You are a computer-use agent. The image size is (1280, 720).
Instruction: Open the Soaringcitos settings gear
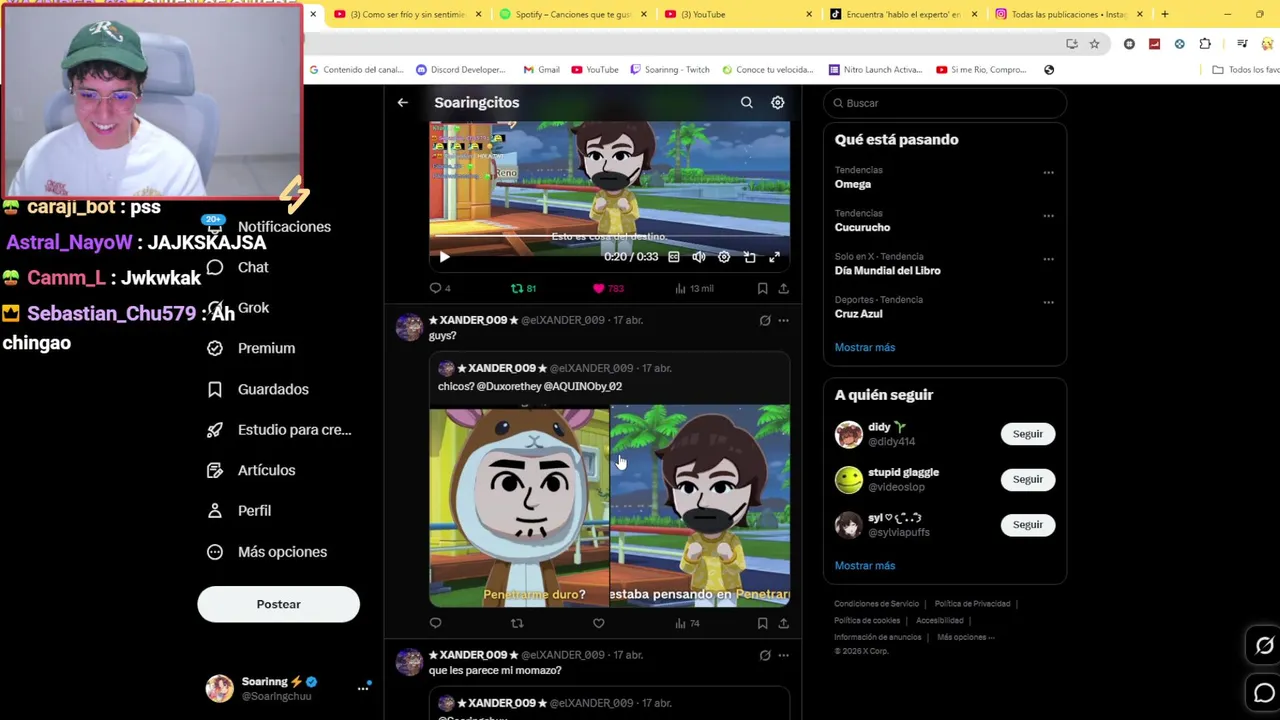777,102
